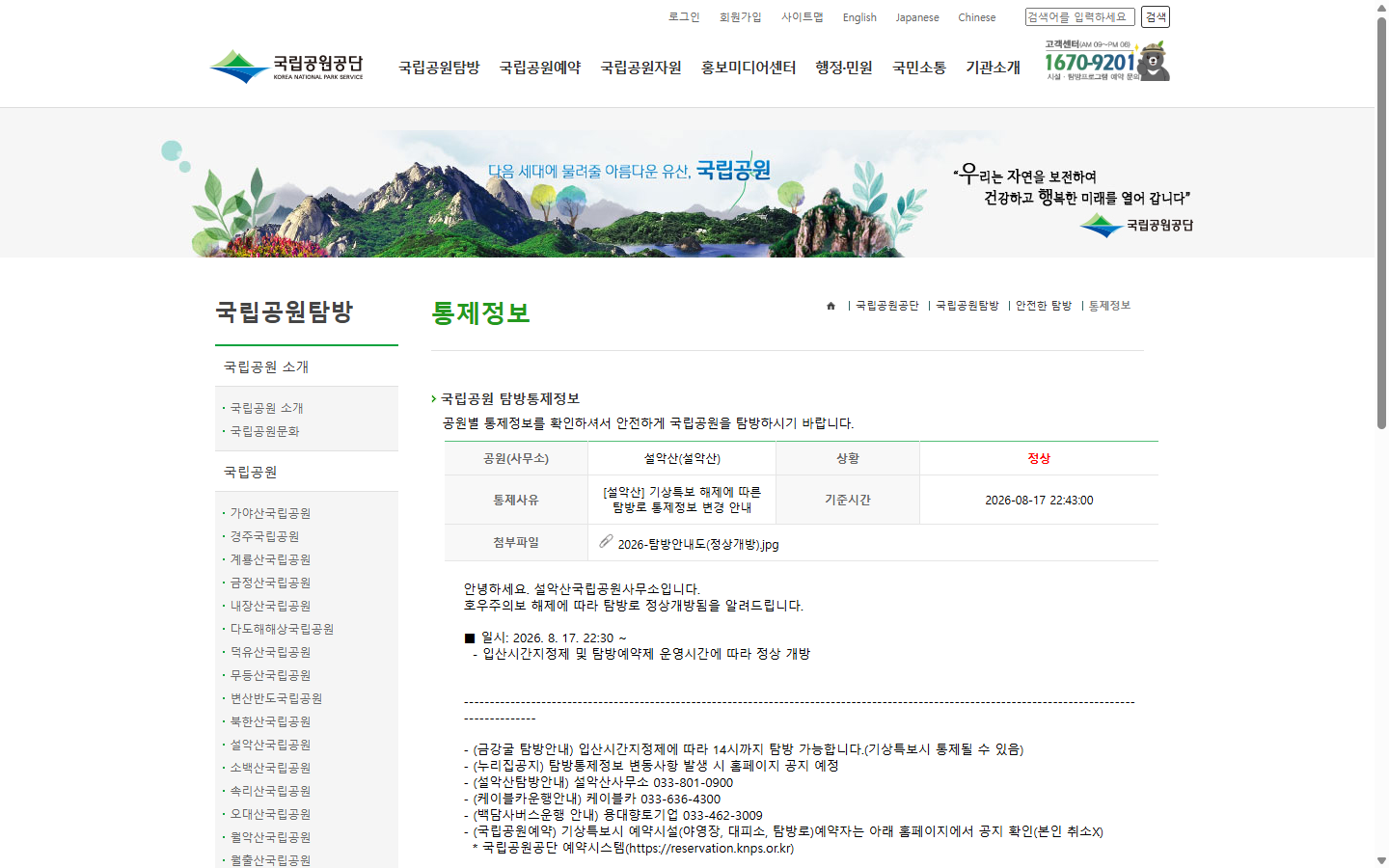Click the scrollbar down arrow

(x=1381, y=860)
